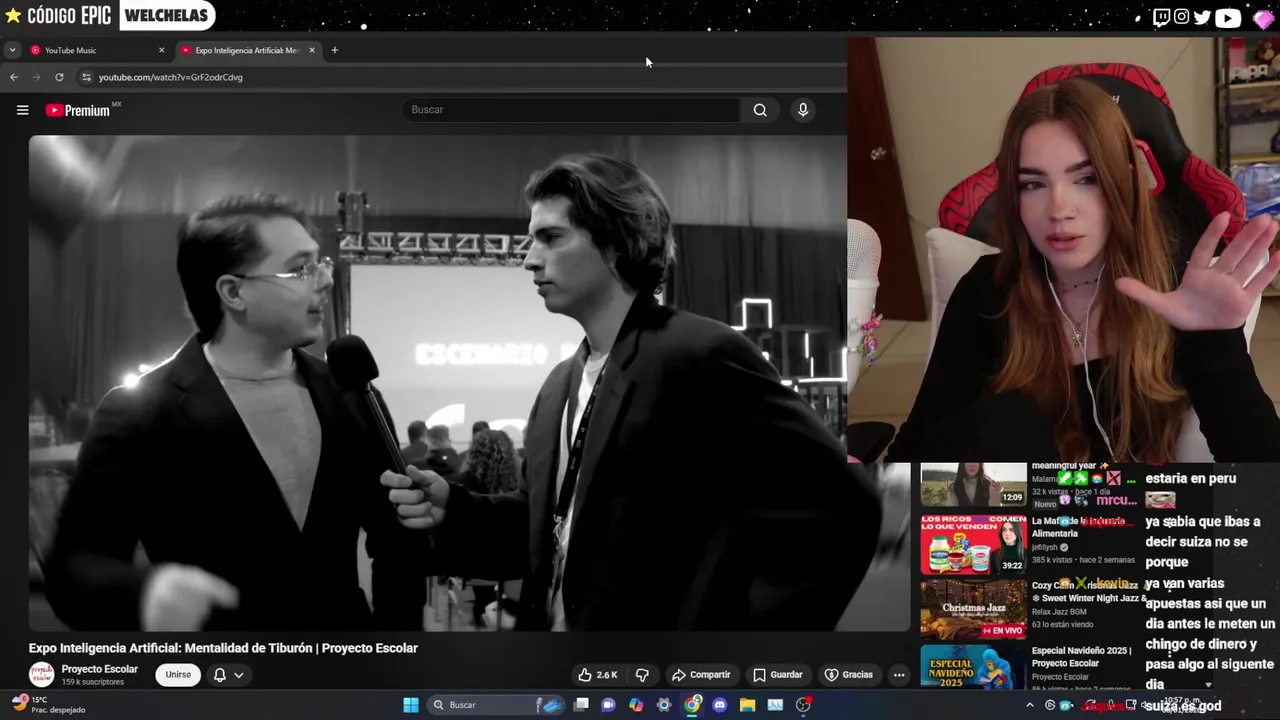Viewport: 1280px width, 720px height.
Task: Dislike the video with thumbs down
Action: click(x=643, y=675)
